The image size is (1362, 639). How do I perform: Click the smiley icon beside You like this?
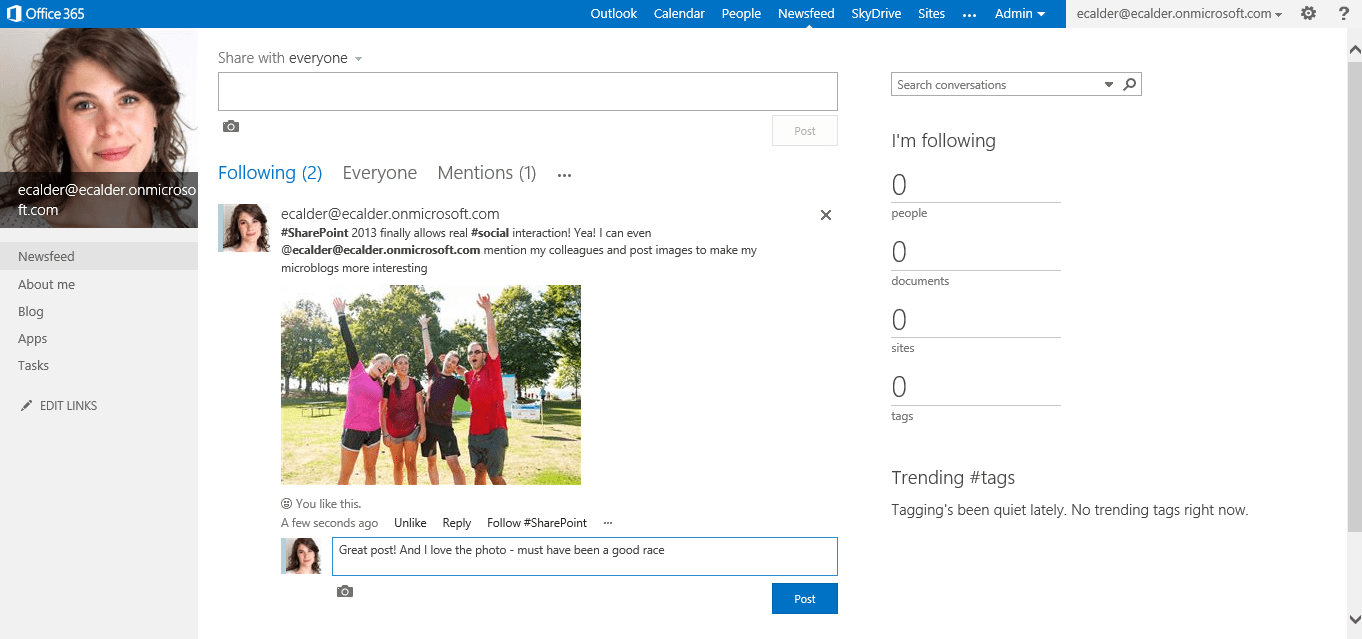click(x=286, y=504)
